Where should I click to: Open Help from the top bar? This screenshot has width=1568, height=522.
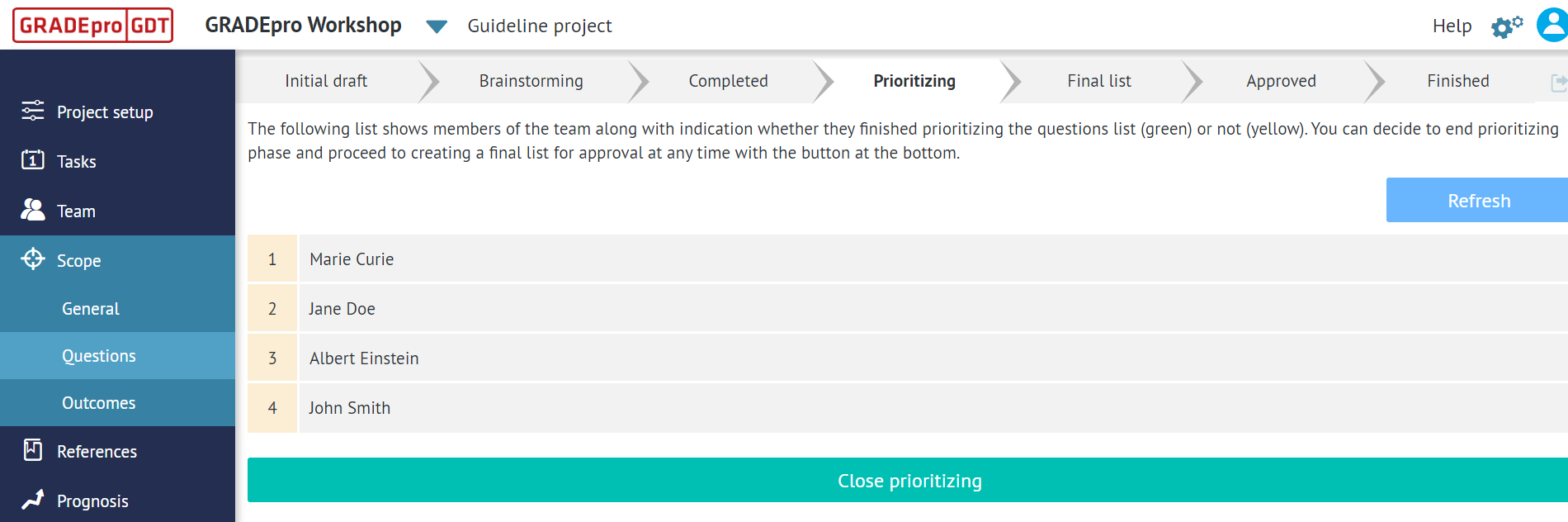coord(1452,26)
